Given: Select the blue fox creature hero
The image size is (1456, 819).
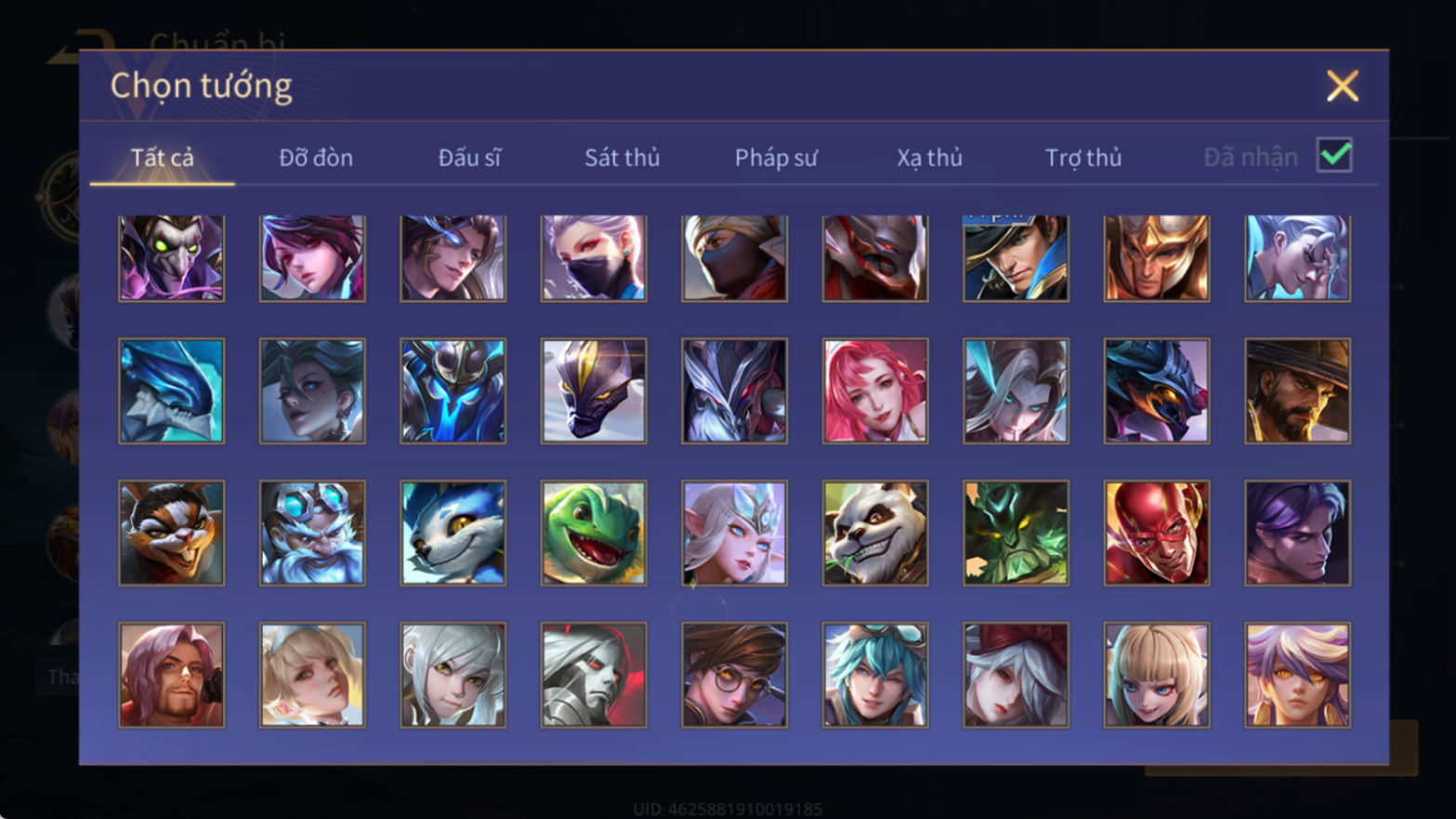Looking at the screenshot, I should (453, 533).
